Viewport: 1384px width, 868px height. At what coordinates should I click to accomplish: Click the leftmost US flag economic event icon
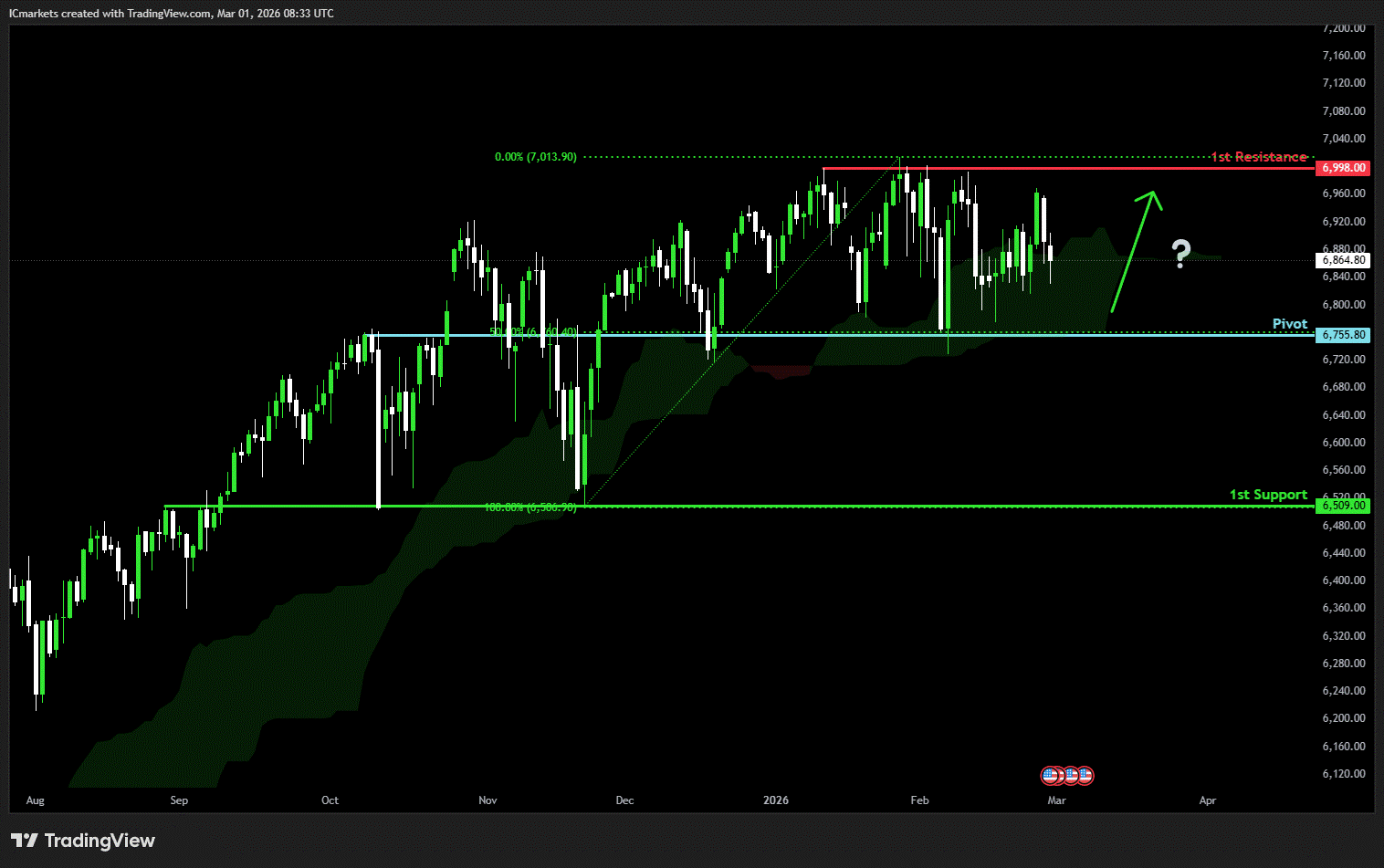1050,776
